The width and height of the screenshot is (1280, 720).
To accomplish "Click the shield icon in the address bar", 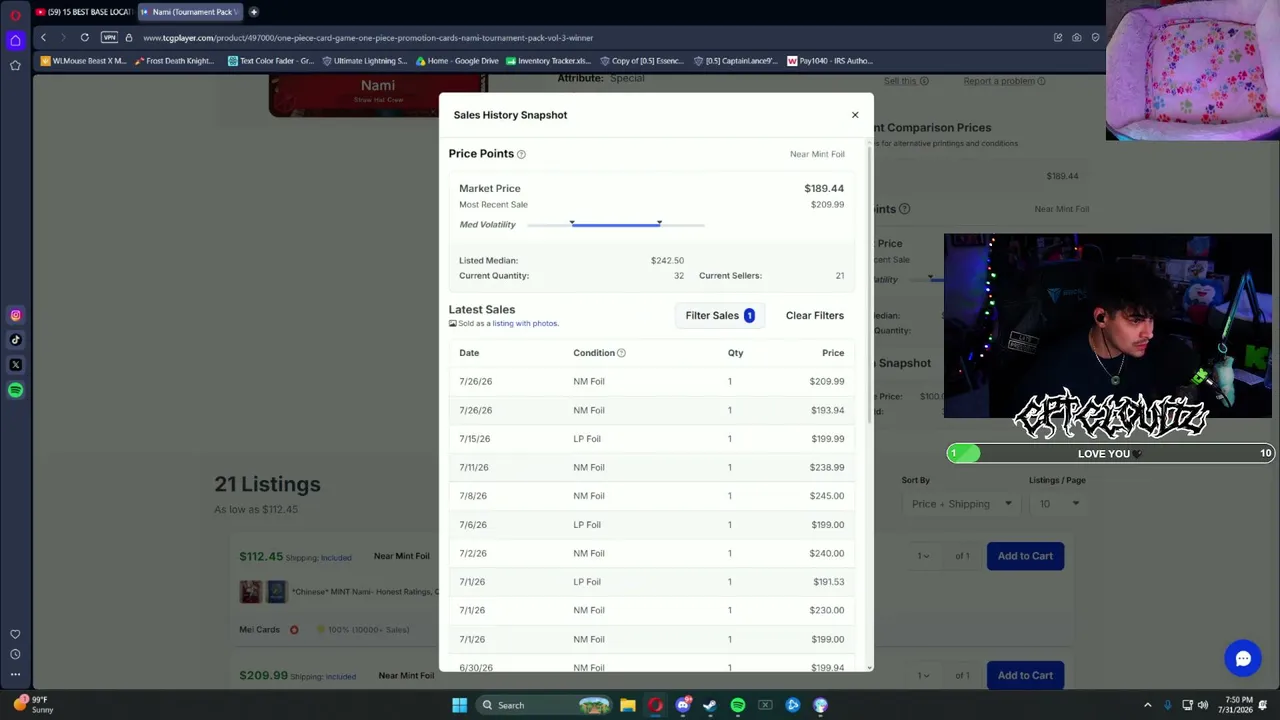I will coord(1096,38).
